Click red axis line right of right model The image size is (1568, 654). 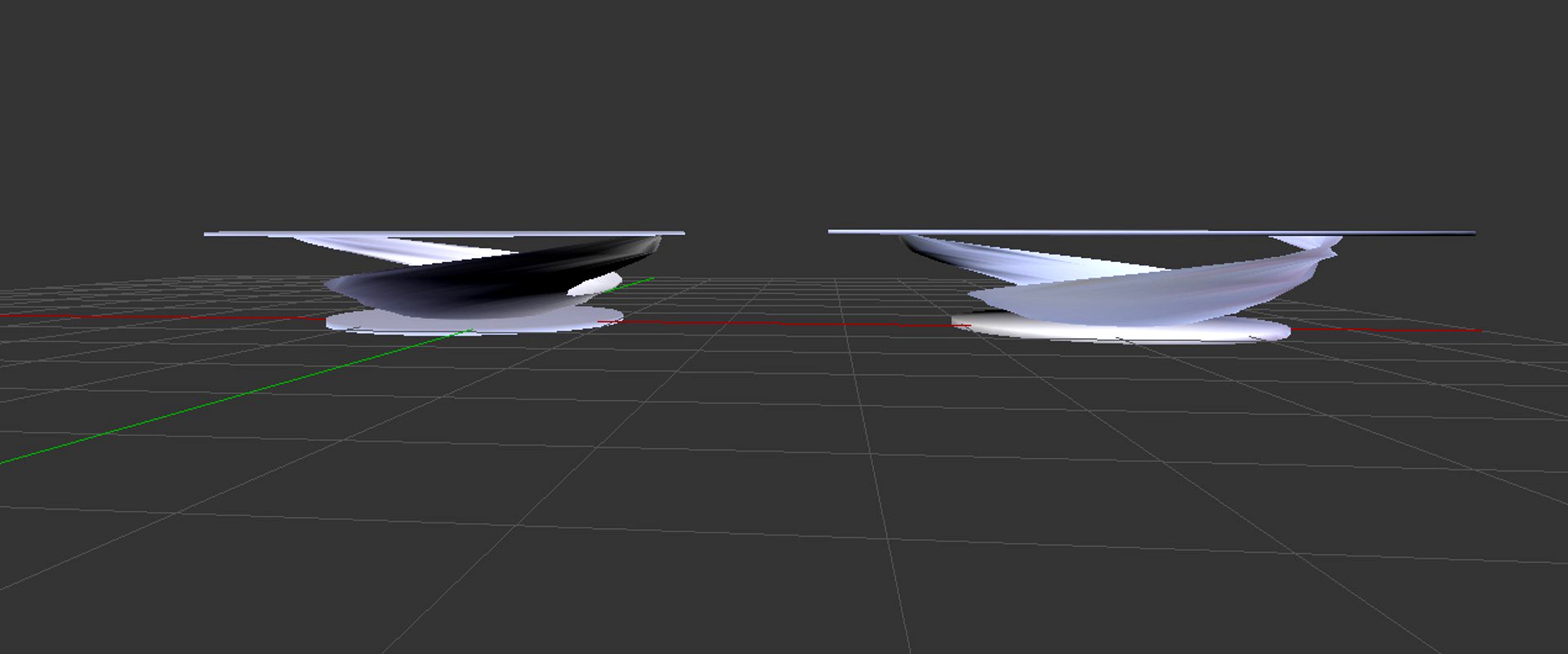pyautogui.click(x=1388, y=330)
